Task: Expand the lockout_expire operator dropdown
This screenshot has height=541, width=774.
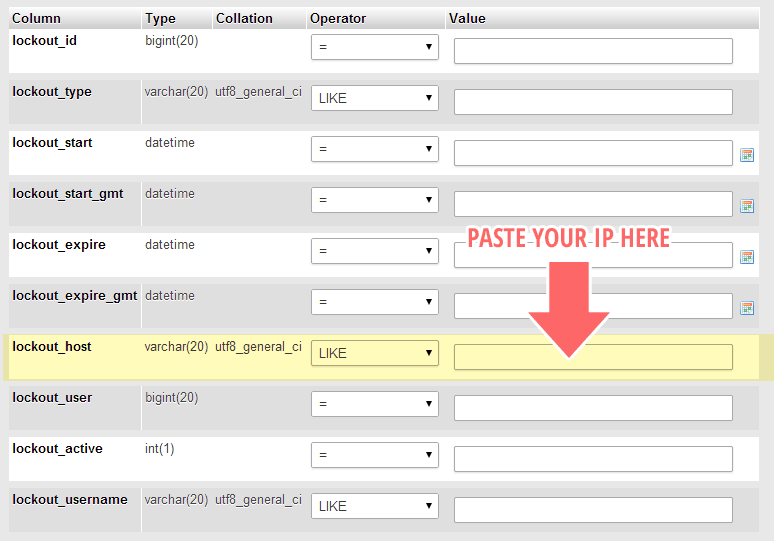Action: 374,251
